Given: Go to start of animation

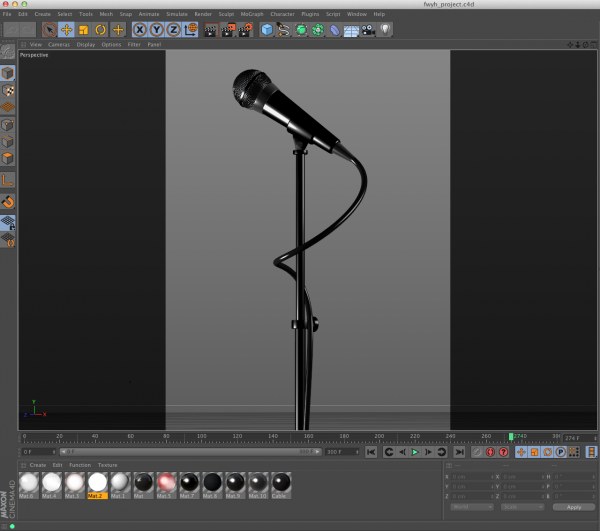Looking at the screenshot, I should tap(371, 452).
